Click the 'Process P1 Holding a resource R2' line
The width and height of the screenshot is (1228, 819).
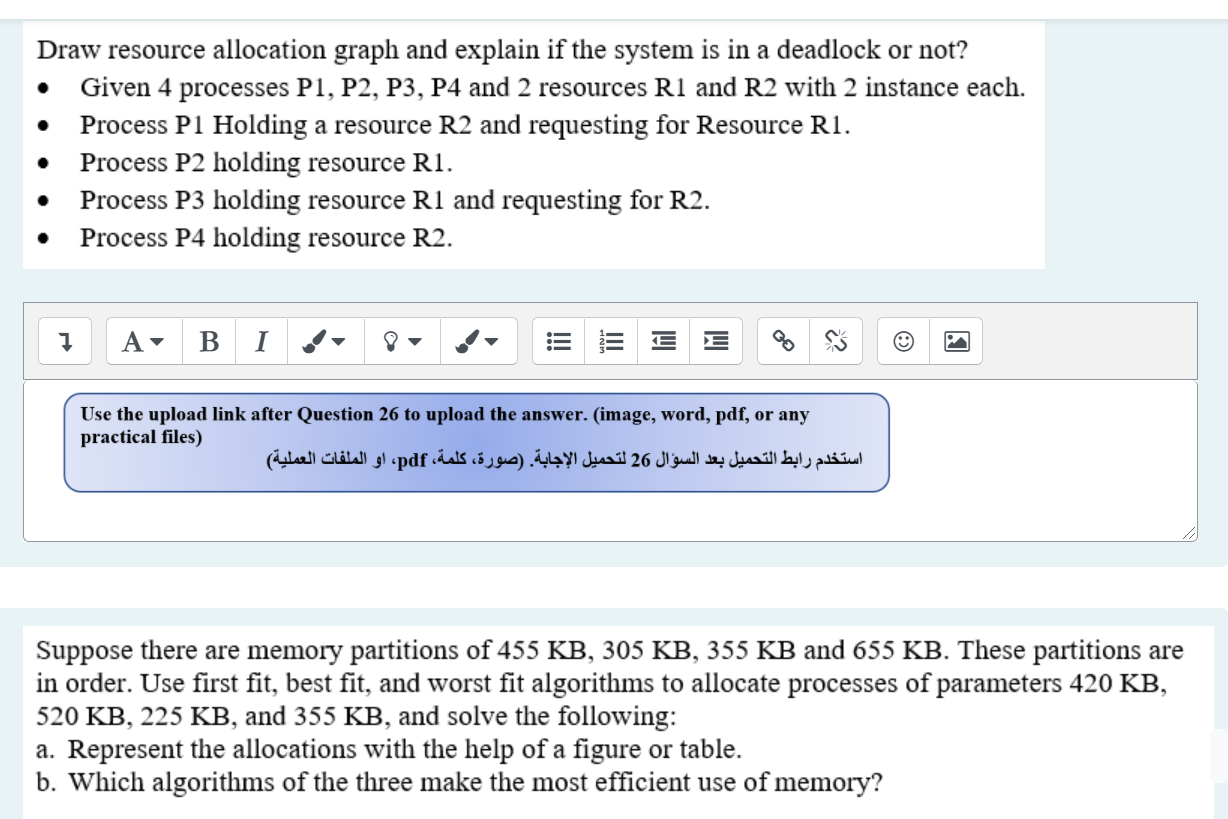point(465,125)
